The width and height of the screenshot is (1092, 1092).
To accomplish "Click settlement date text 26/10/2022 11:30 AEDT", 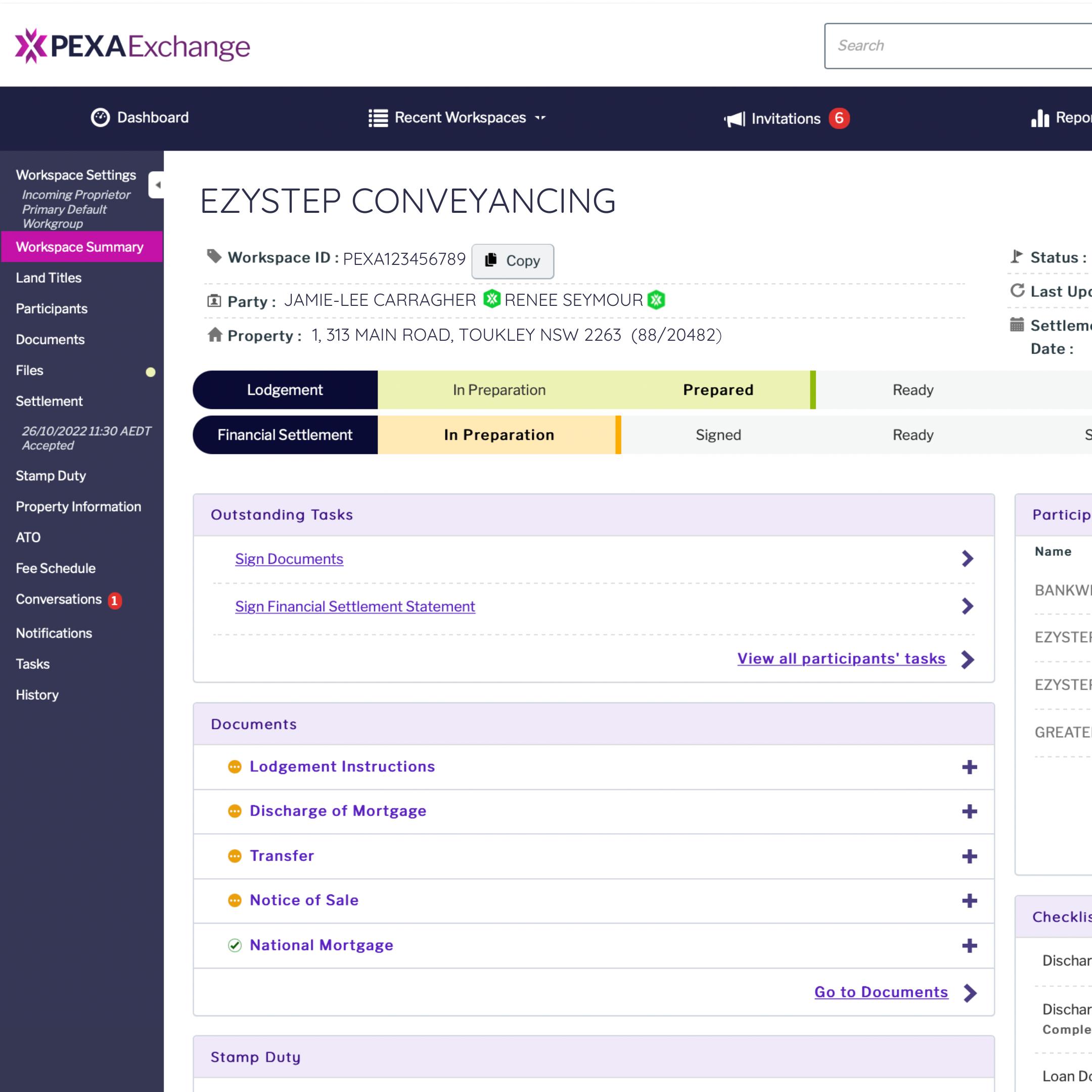I will [x=86, y=431].
